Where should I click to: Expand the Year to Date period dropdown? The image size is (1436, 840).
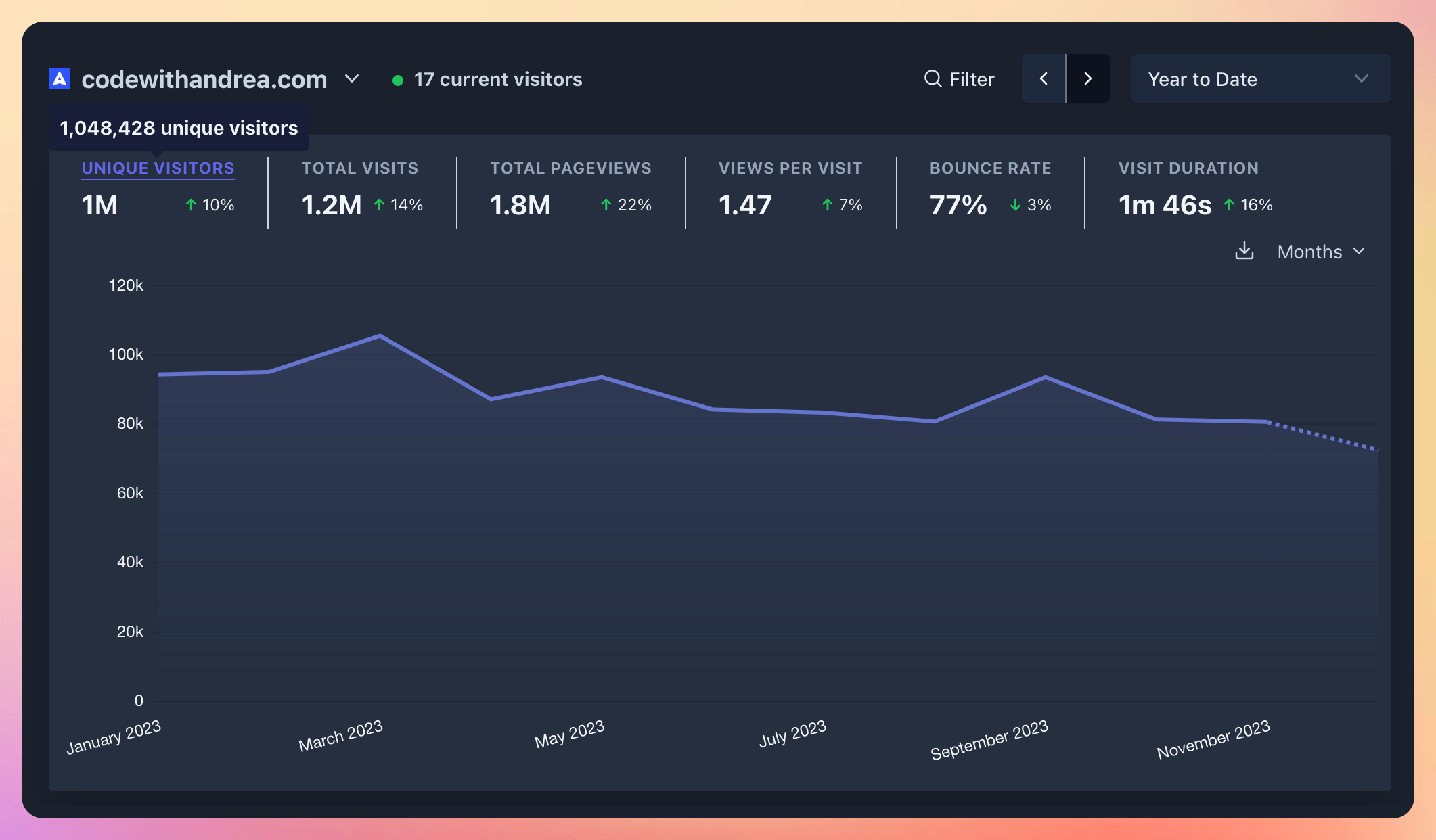(x=1260, y=79)
